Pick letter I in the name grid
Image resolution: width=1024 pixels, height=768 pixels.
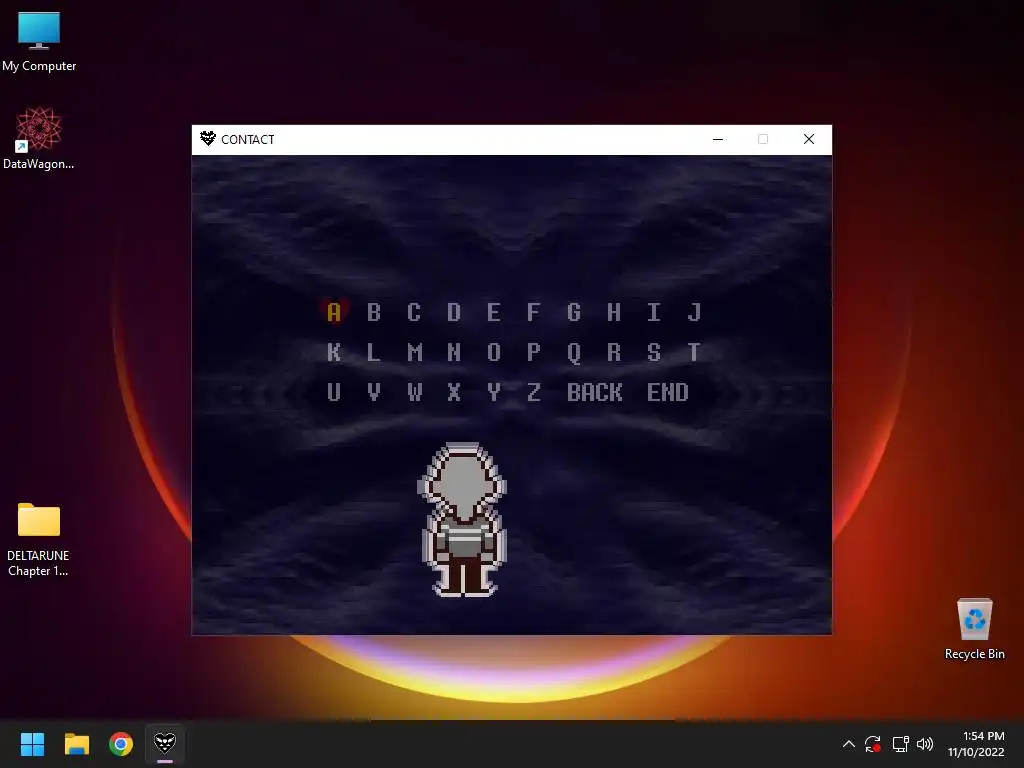click(x=654, y=312)
